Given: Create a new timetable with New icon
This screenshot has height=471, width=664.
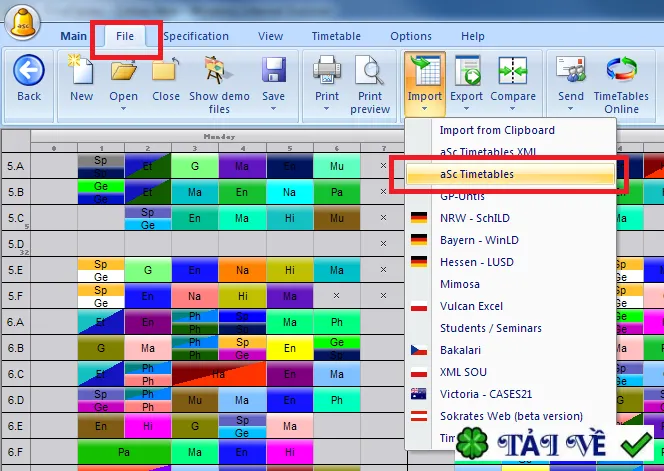Looking at the screenshot, I should pos(81,69).
